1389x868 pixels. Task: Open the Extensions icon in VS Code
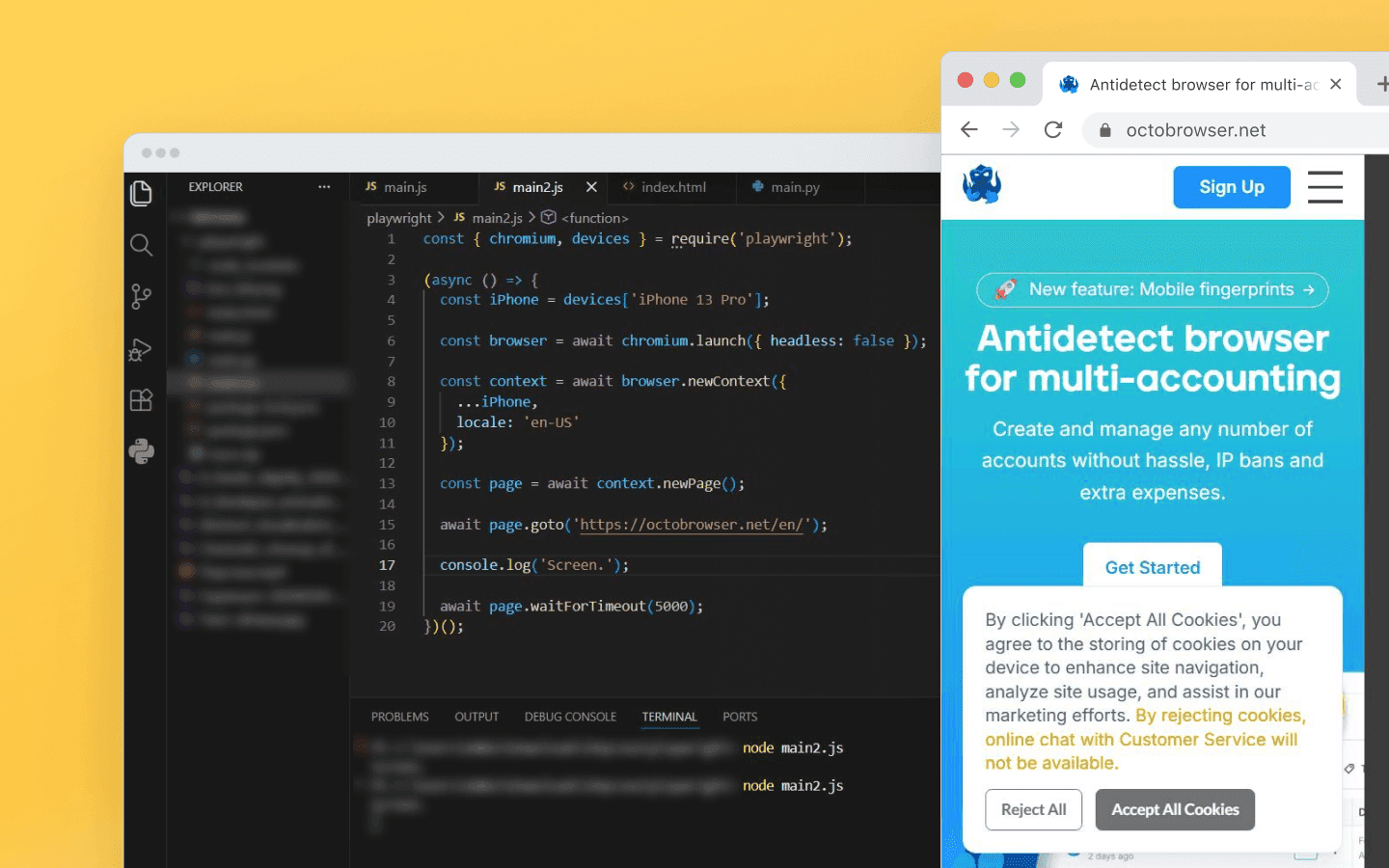pos(141,400)
